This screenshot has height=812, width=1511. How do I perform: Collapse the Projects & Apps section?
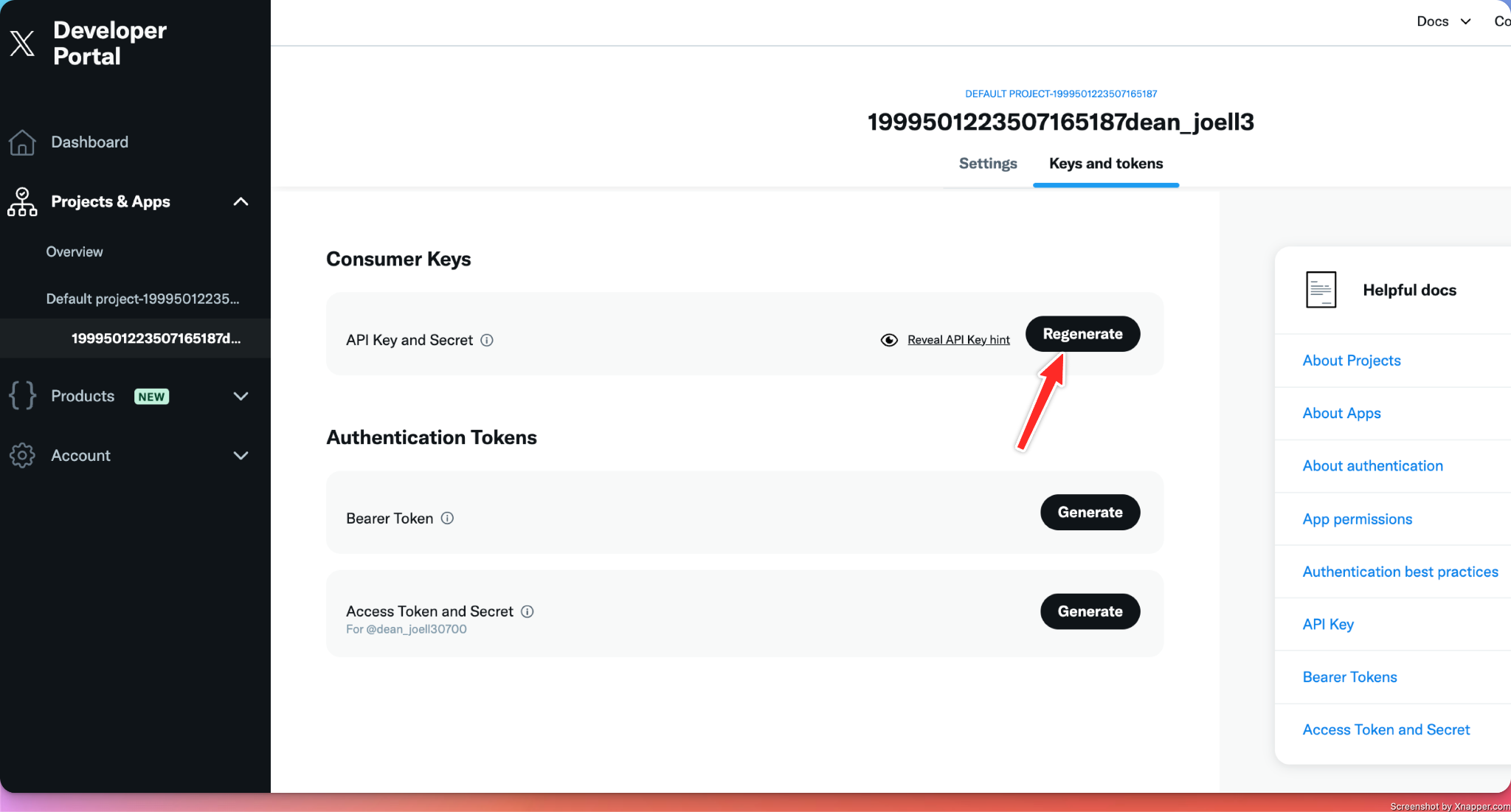(241, 201)
